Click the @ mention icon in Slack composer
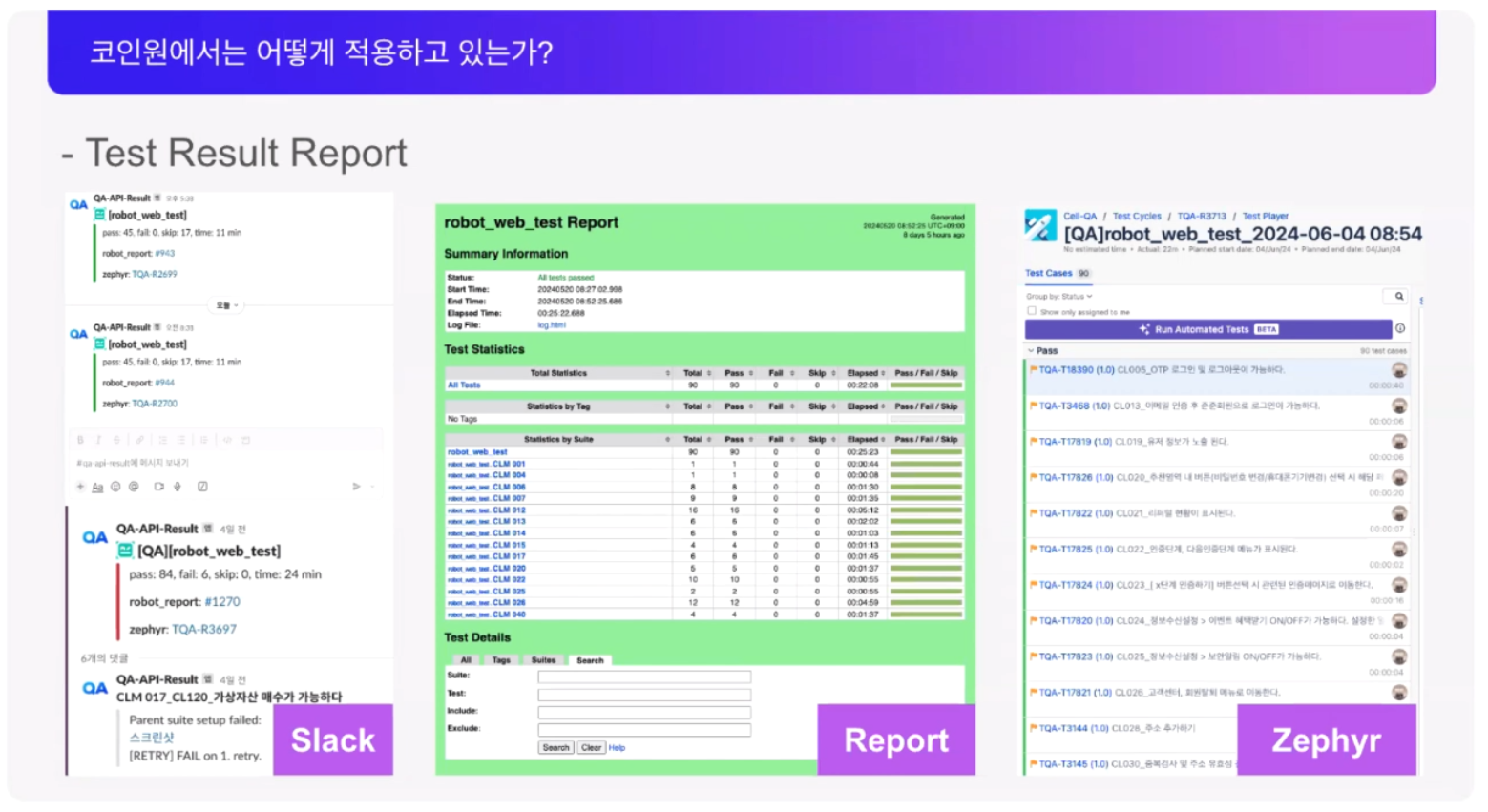 tap(134, 487)
